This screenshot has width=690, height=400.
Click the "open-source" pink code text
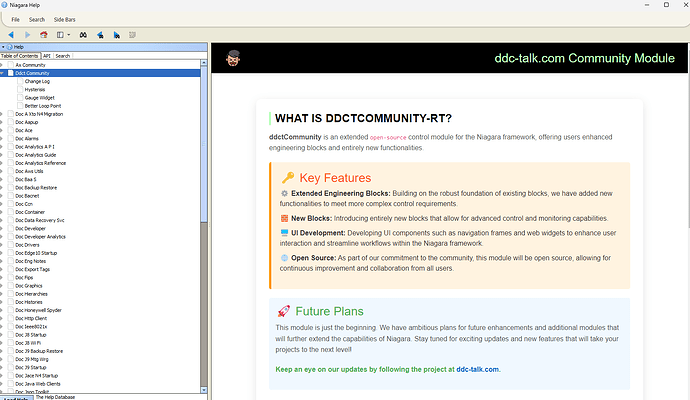point(388,137)
